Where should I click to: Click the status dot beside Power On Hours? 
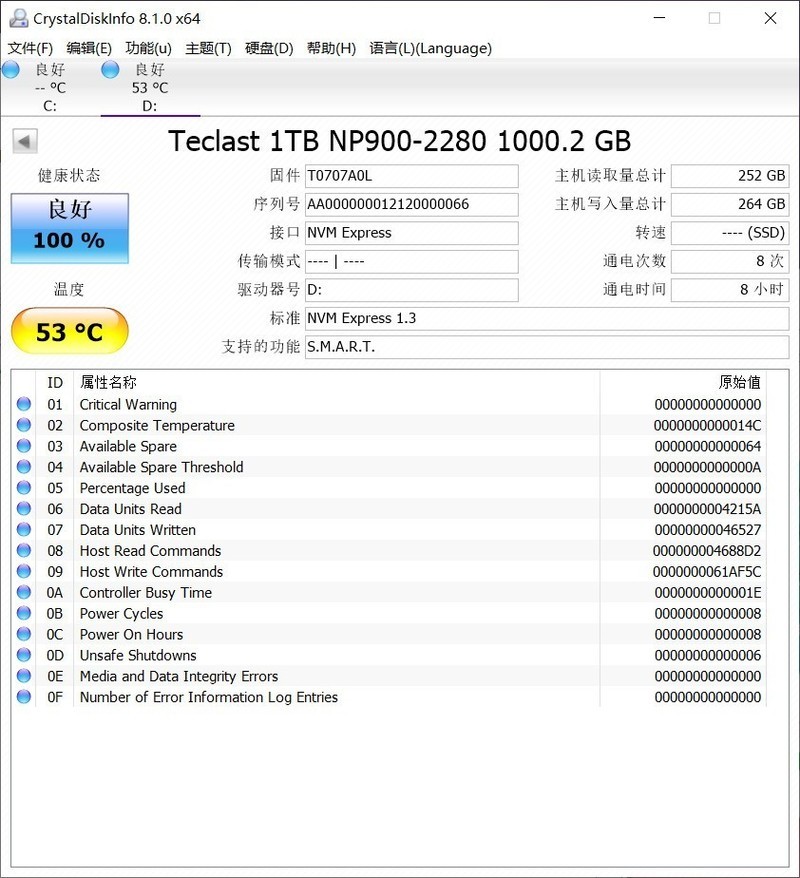[23, 634]
